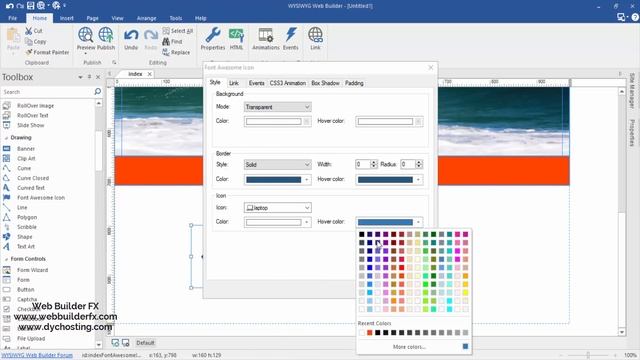The image size is (640, 360).
Task: Open the Toolbox panel options arrow
Action: pyautogui.click(x=80, y=77)
